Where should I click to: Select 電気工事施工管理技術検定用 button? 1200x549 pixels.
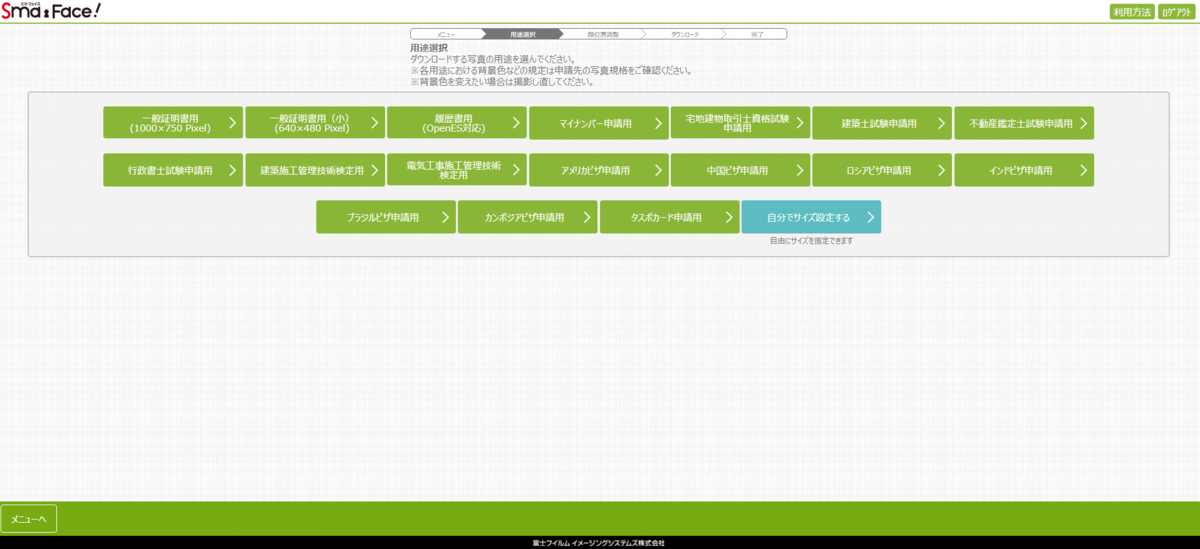[456, 170]
